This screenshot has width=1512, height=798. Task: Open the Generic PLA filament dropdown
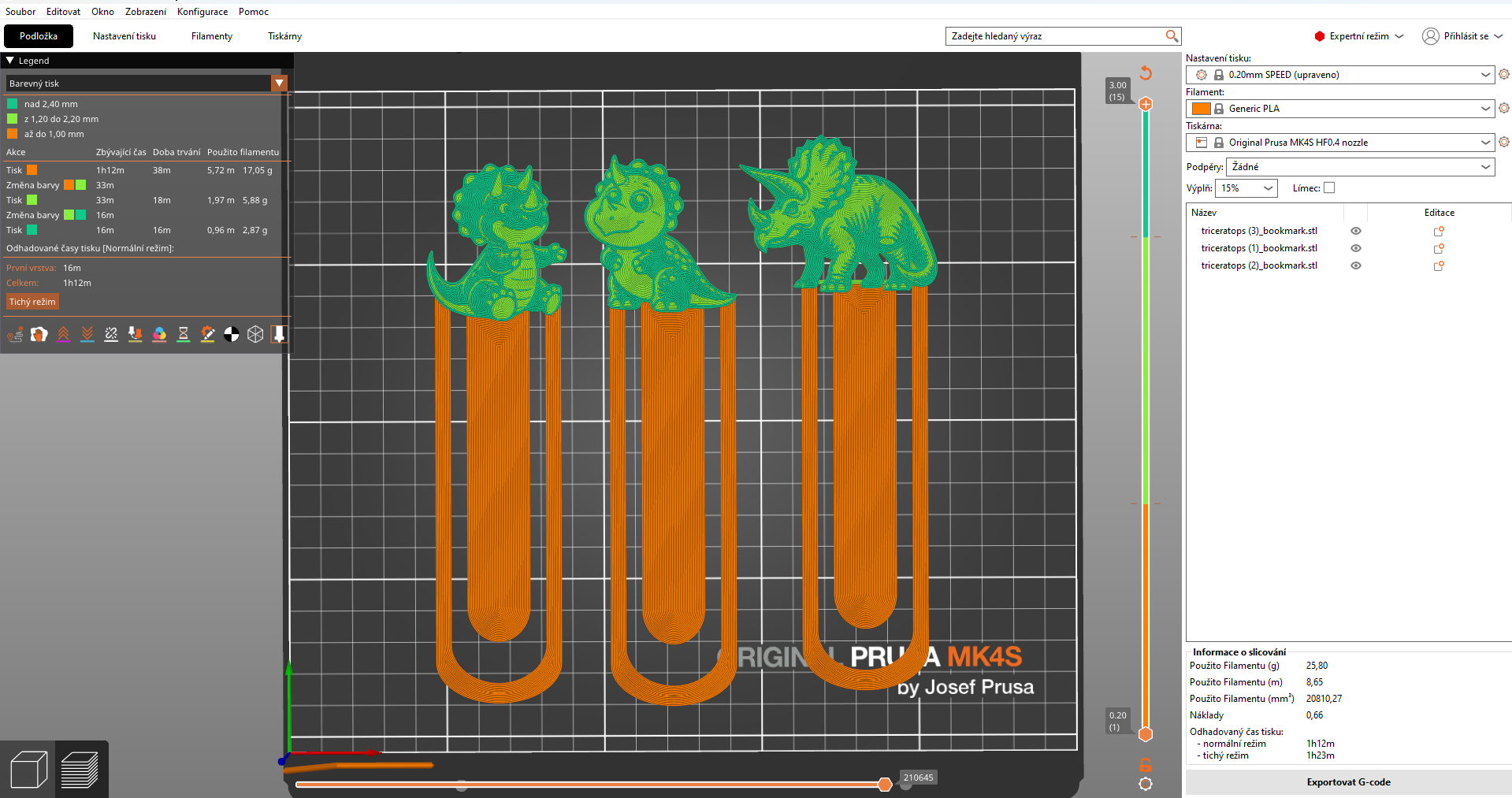pyautogui.click(x=1340, y=109)
